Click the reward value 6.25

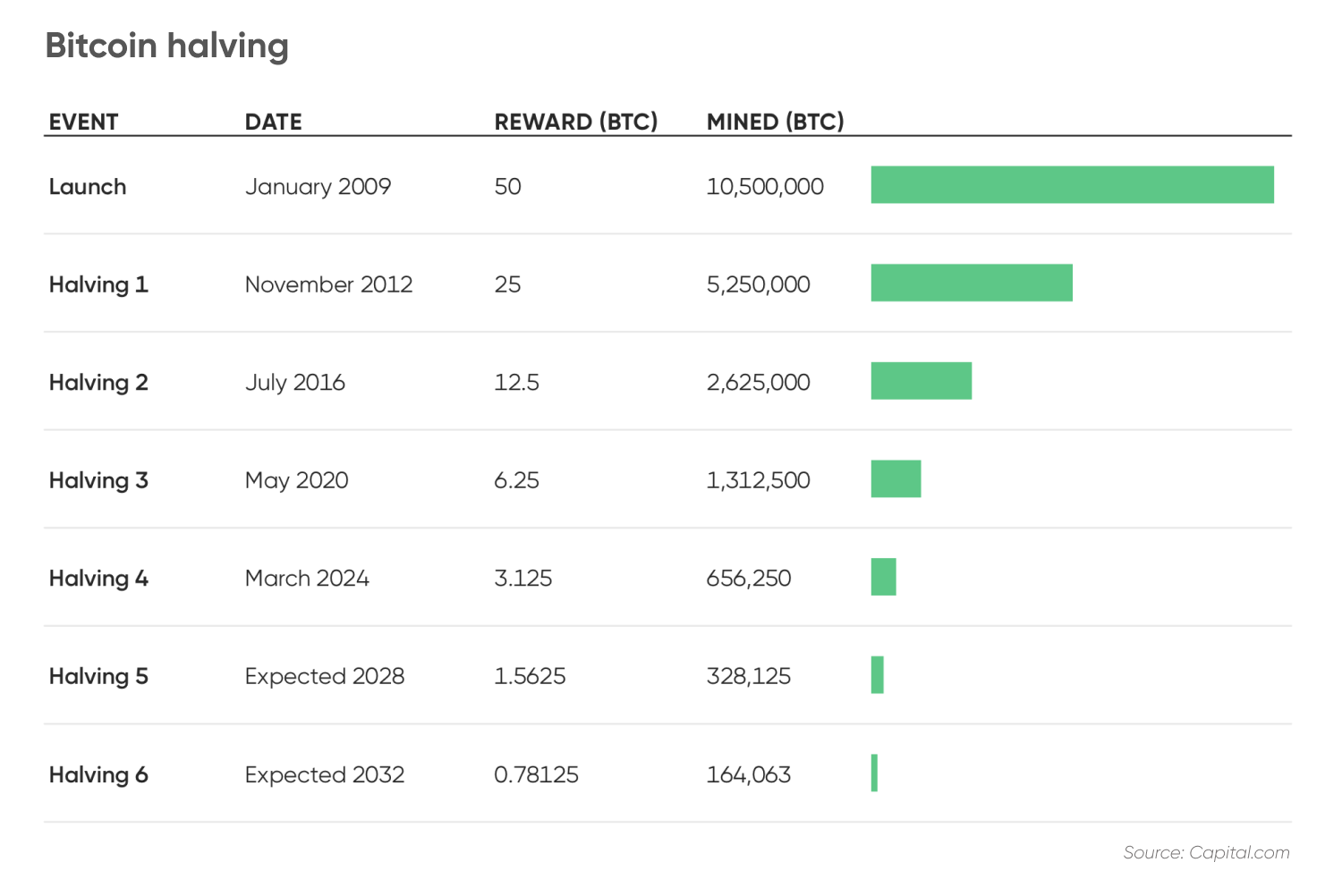[517, 480]
